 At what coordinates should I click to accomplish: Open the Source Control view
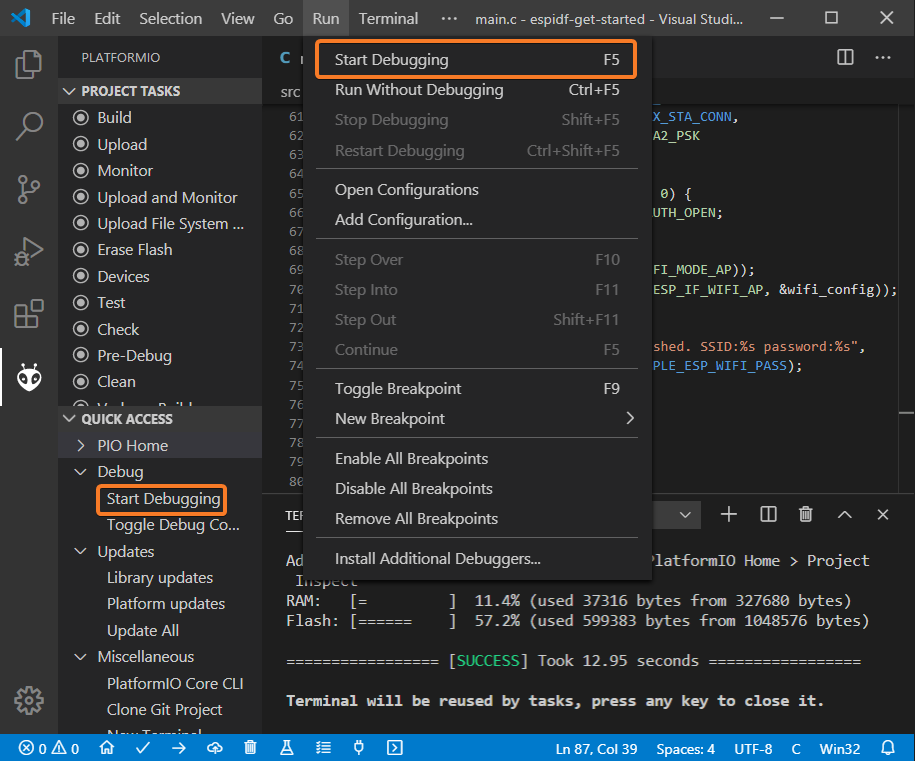(28, 189)
